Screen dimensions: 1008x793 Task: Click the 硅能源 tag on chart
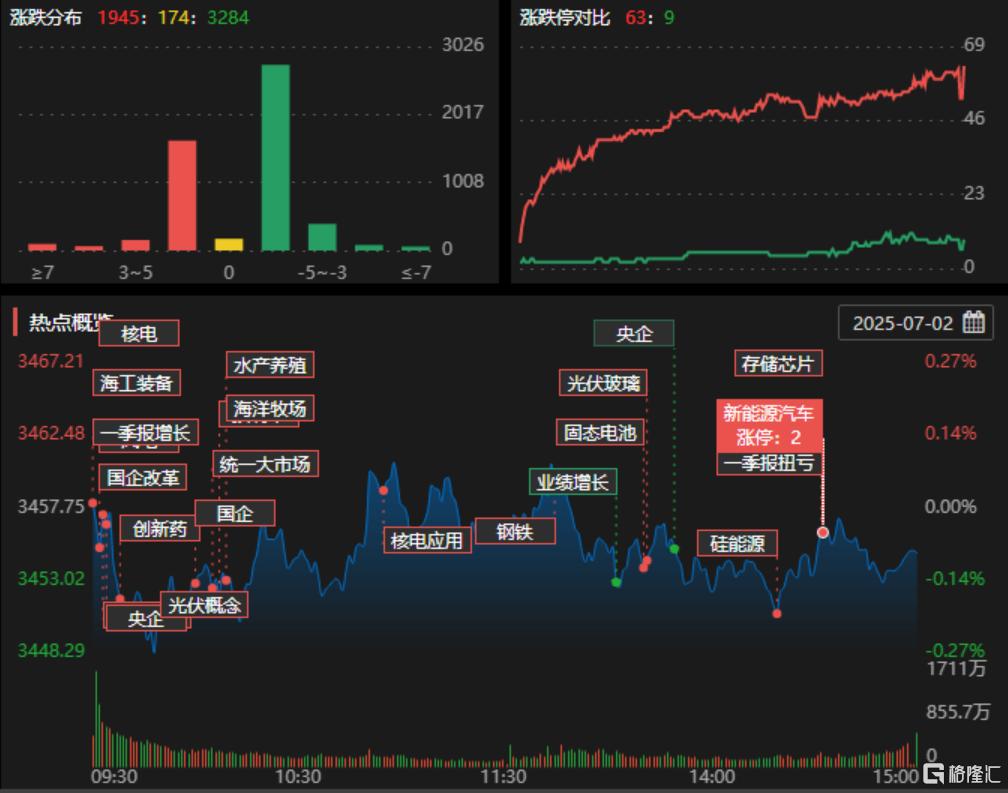tap(737, 543)
